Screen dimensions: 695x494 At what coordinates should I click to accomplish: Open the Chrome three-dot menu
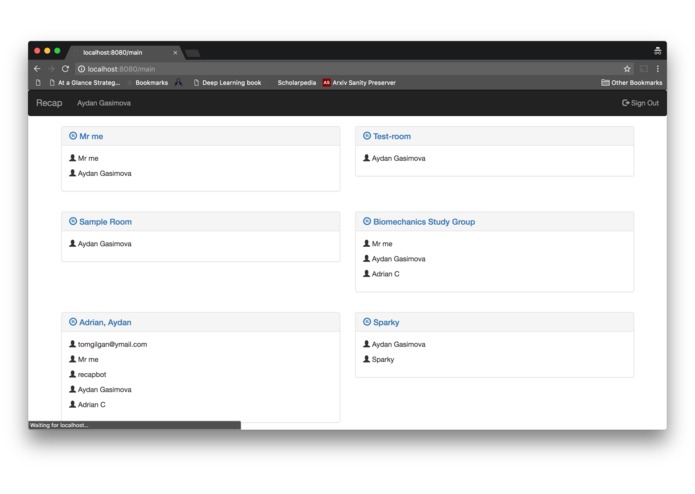point(658,69)
